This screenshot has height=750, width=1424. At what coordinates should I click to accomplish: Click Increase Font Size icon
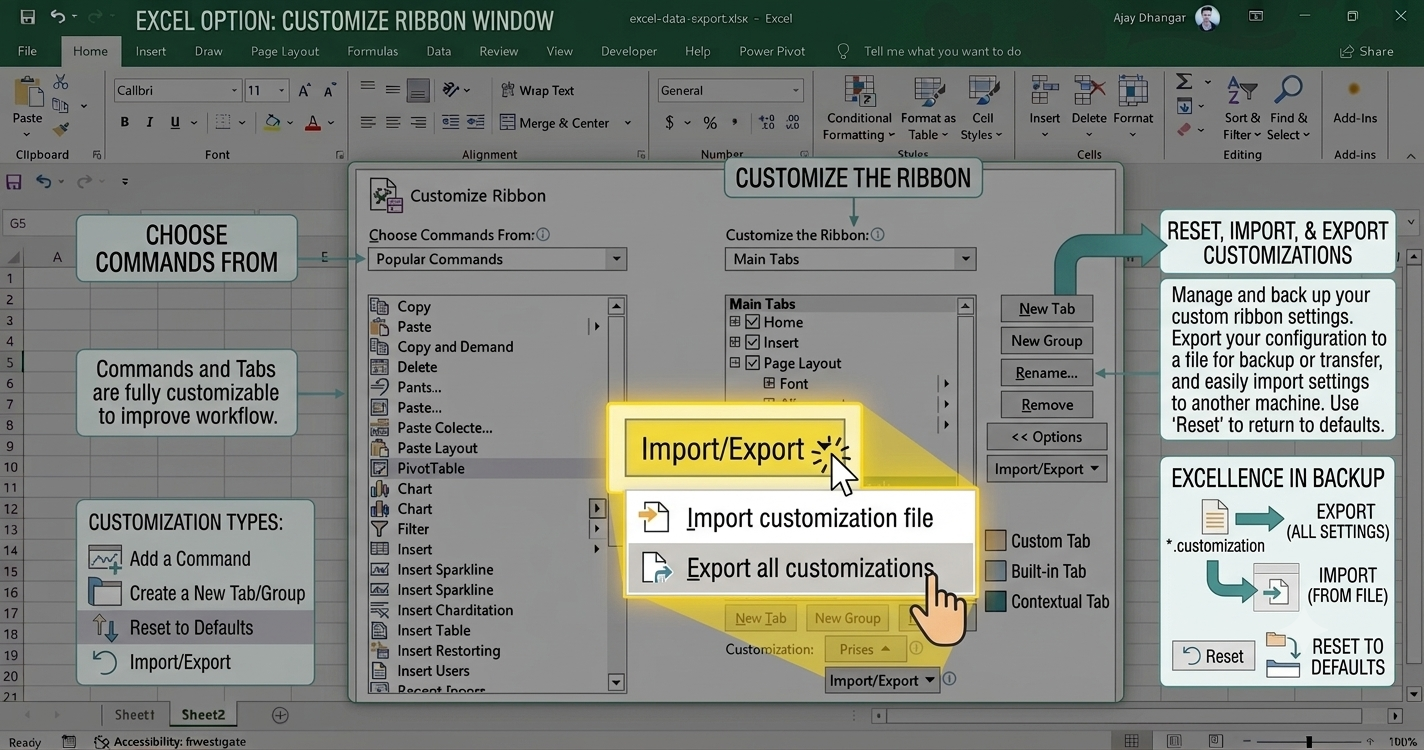tap(305, 90)
